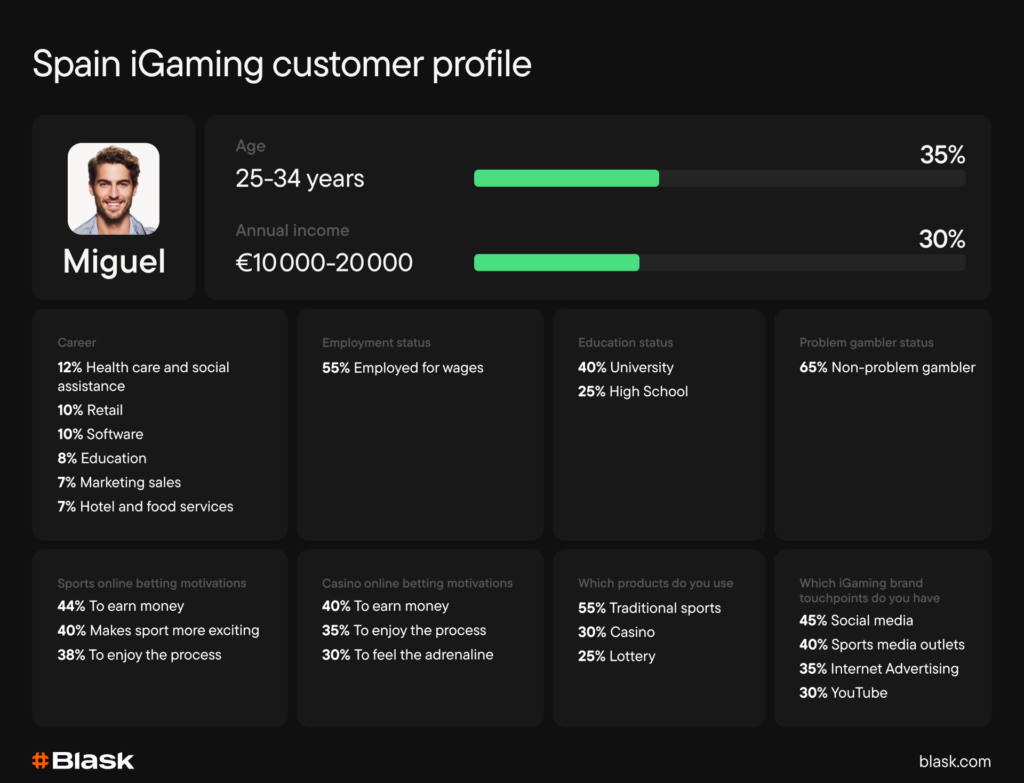Click the Employed for wages entry
Screen dimensions: 1024x783
pos(402,367)
